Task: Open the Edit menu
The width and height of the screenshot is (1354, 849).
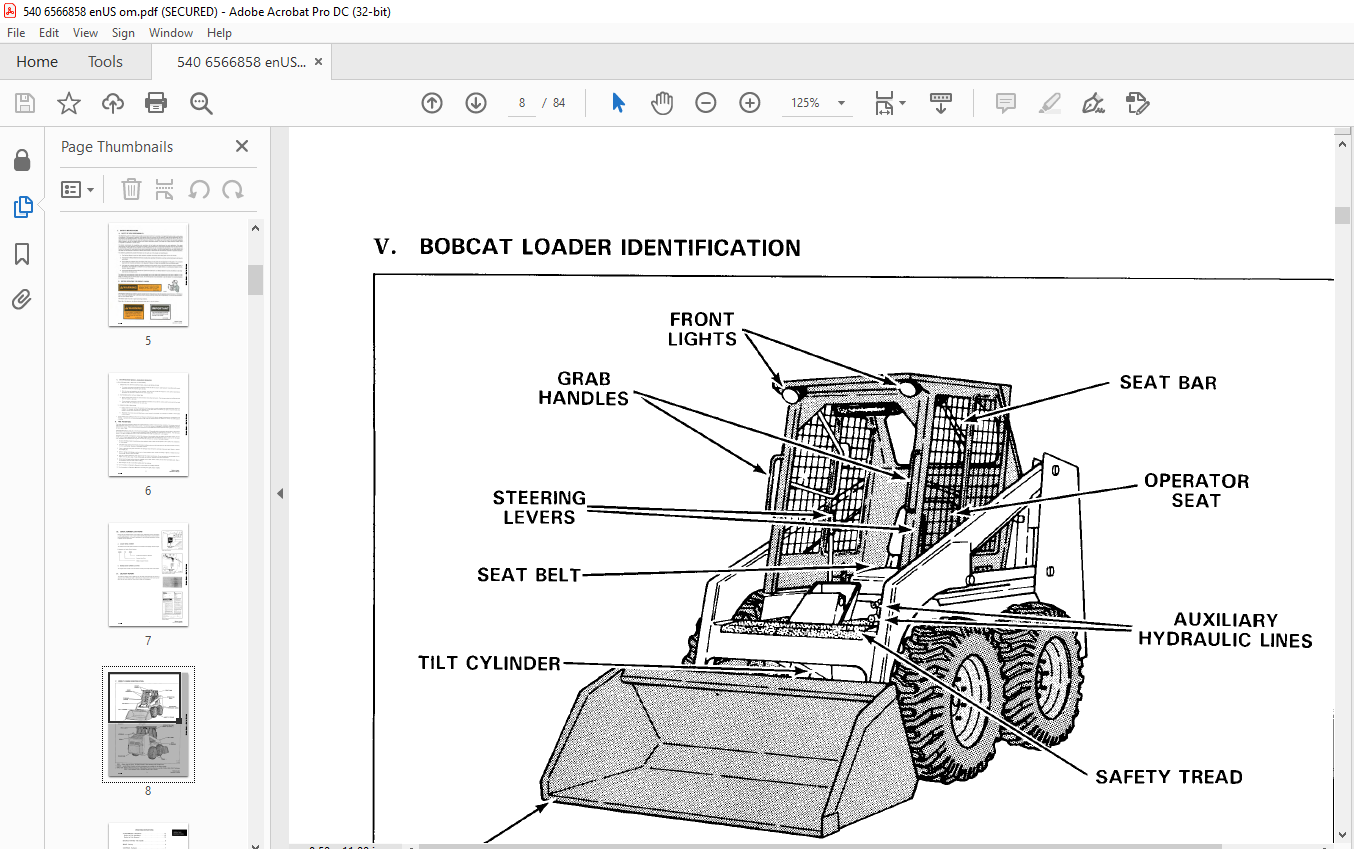Action: [49, 33]
